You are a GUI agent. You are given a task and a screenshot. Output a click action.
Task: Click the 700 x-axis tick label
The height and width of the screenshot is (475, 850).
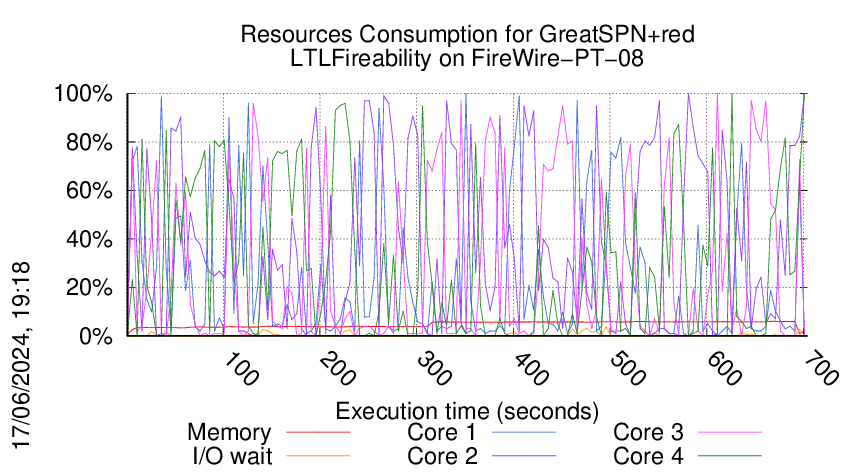(820, 369)
